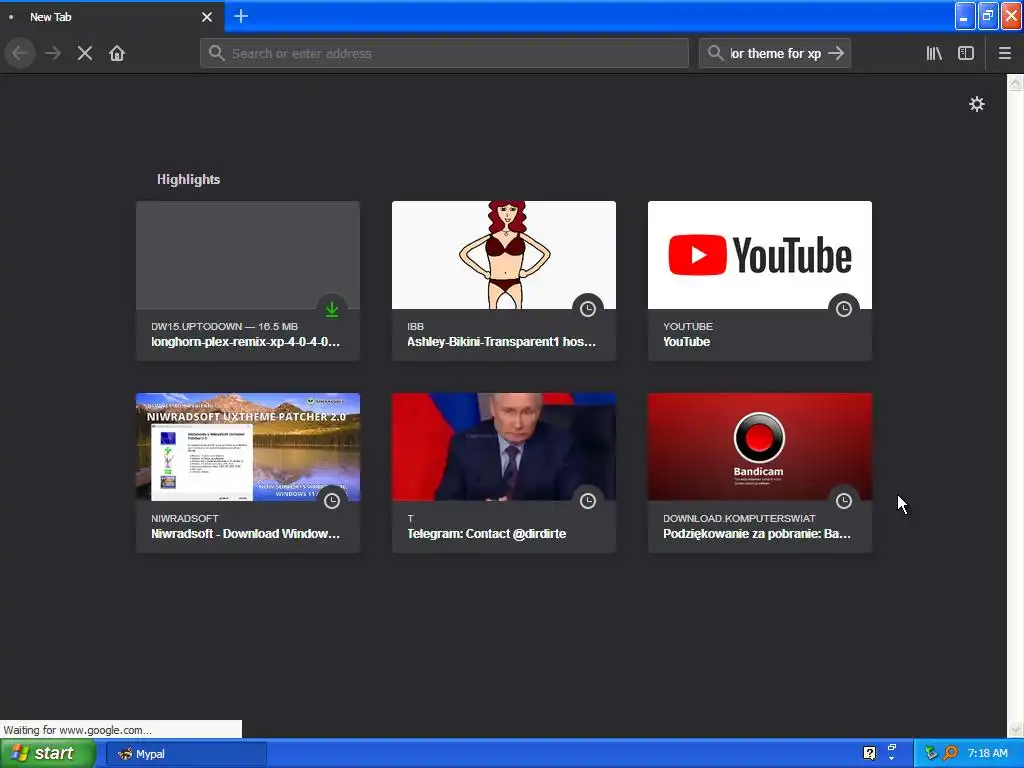Open the YouTube highlight card
The image size is (1024, 768).
[x=760, y=281]
